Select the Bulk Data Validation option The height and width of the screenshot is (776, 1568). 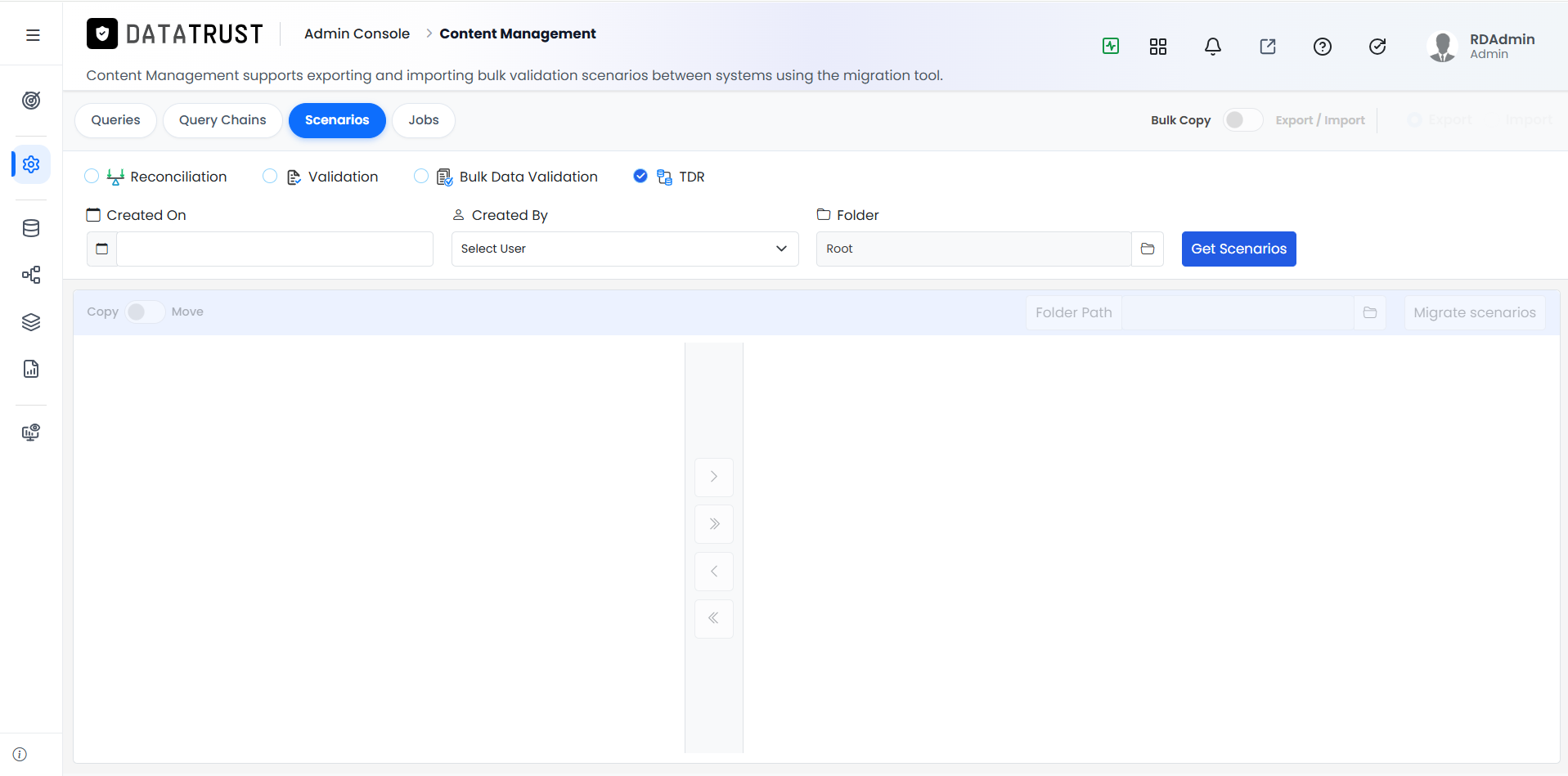coord(420,177)
